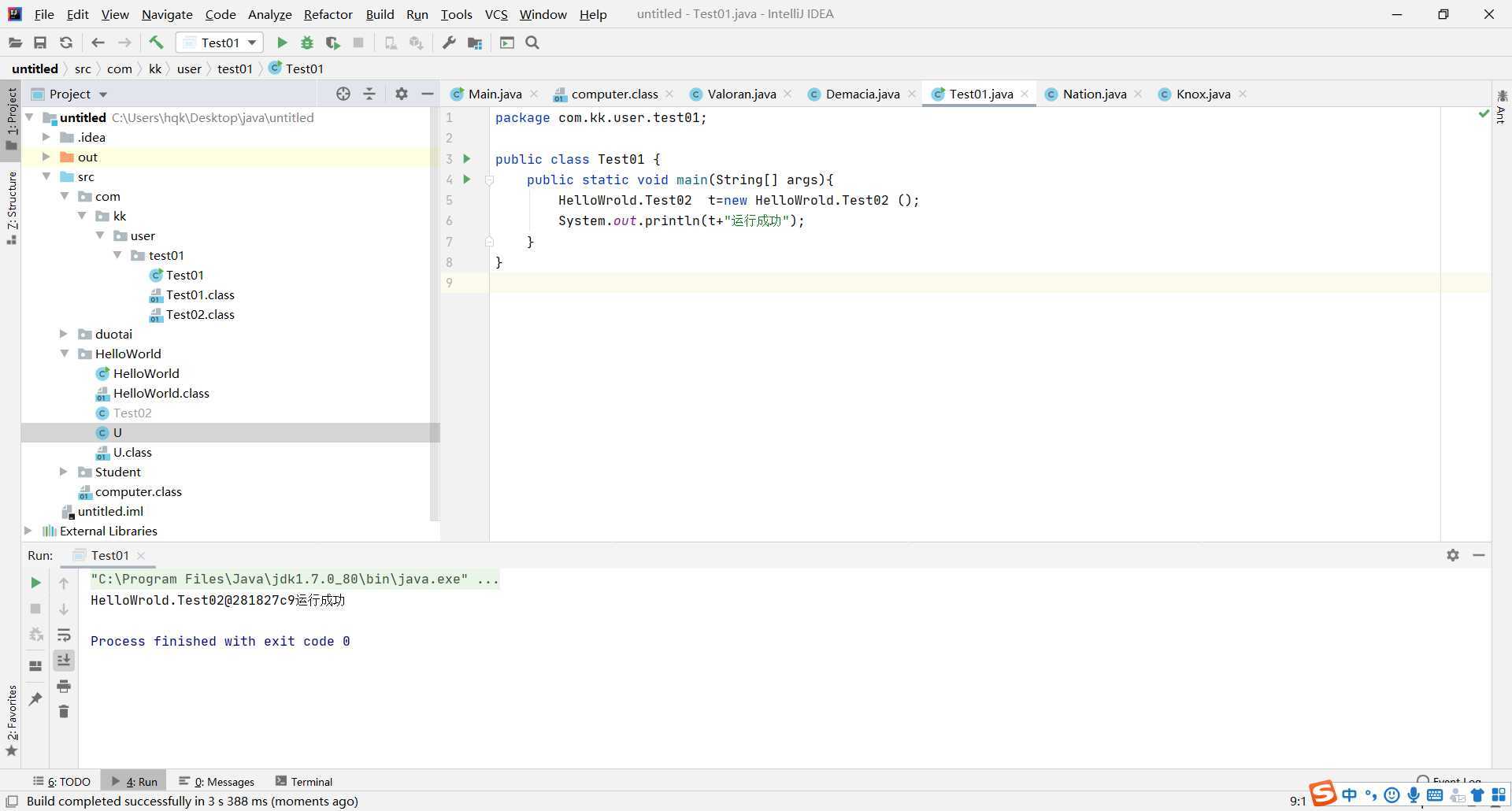The image size is (1512, 811).
Task: Open the run configuration dropdown Test01
Action: tap(220, 43)
